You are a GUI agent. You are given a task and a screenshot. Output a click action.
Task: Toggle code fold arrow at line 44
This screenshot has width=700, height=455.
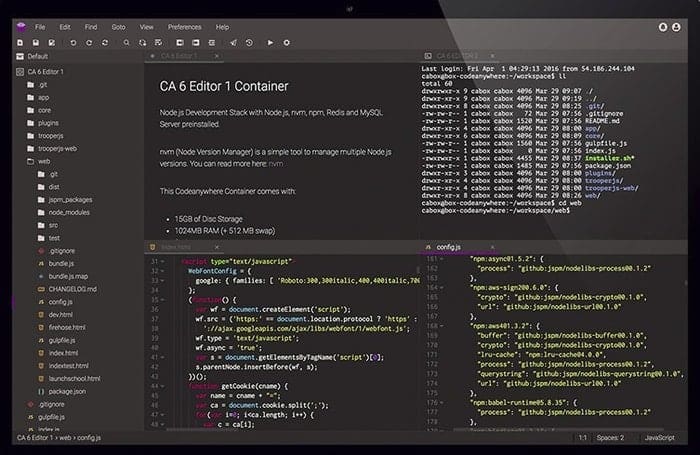click(163, 386)
